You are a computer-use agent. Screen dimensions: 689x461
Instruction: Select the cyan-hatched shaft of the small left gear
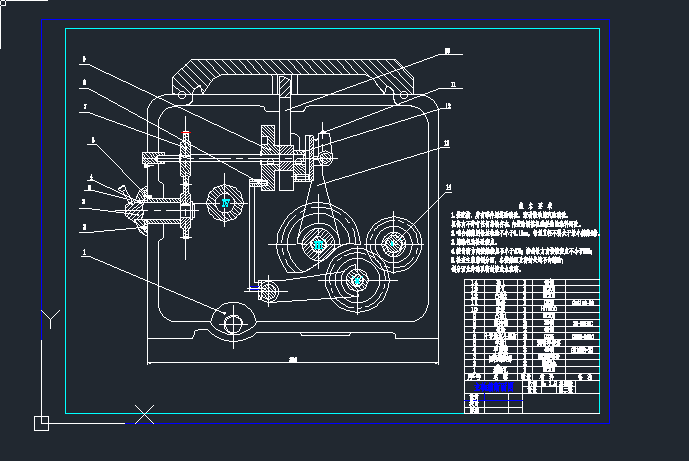click(225, 203)
